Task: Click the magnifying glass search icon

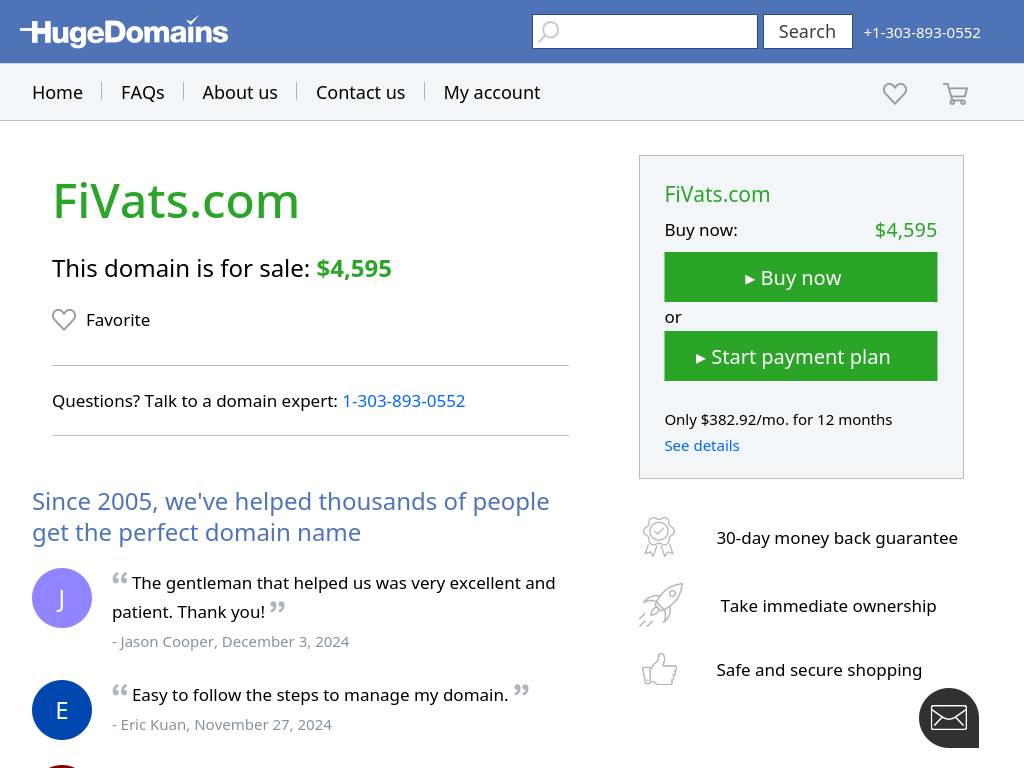Action: click(x=549, y=32)
